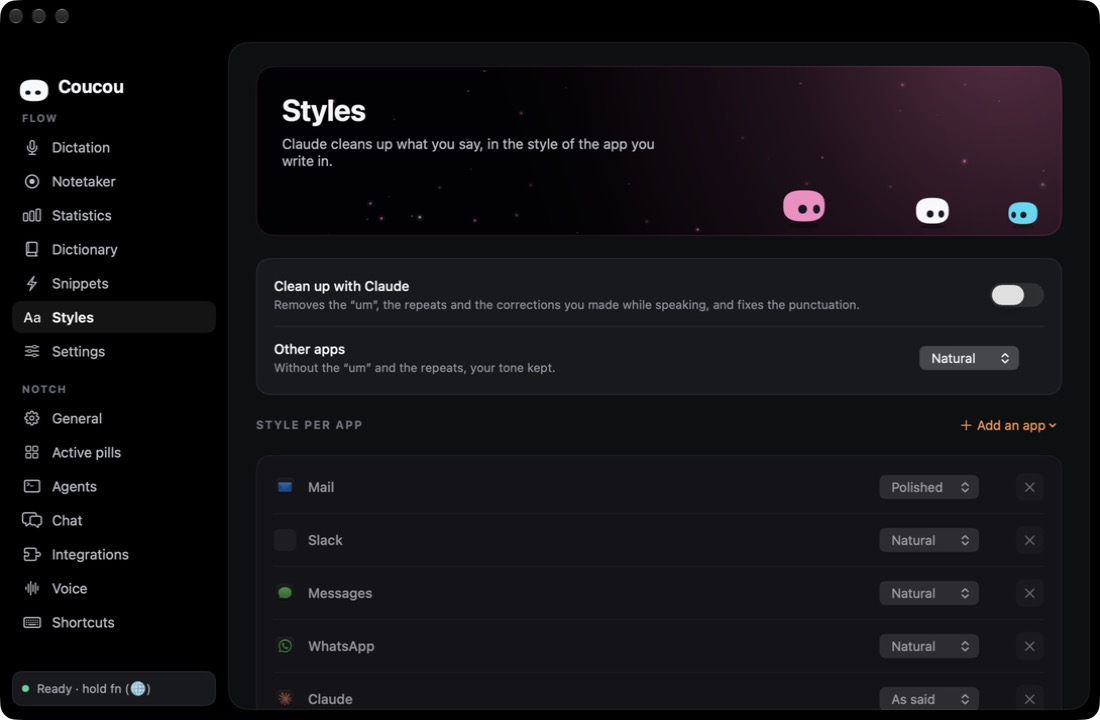This screenshot has width=1100, height=720.
Task: Click the Mail app icon
Action: [x=285, y=487]
